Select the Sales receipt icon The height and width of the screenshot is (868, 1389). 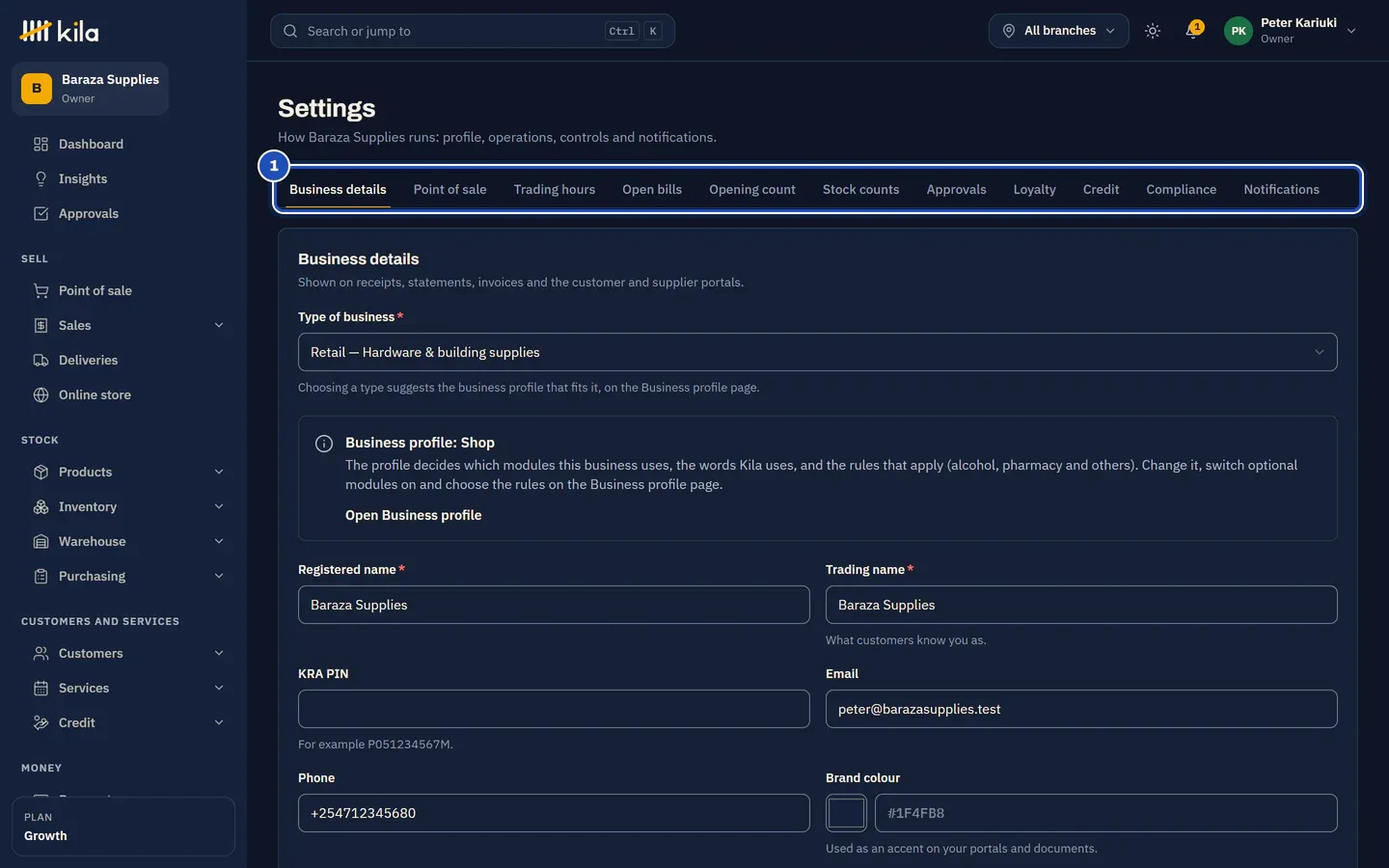pyautogui.click(x=41, y=325)
